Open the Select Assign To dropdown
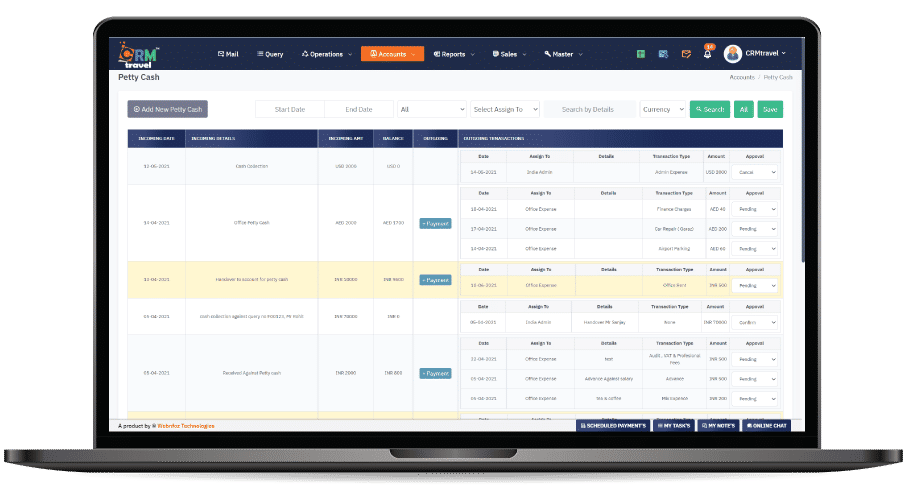The height and width of the screenshot is (488, 912). (x=505, y=109)
